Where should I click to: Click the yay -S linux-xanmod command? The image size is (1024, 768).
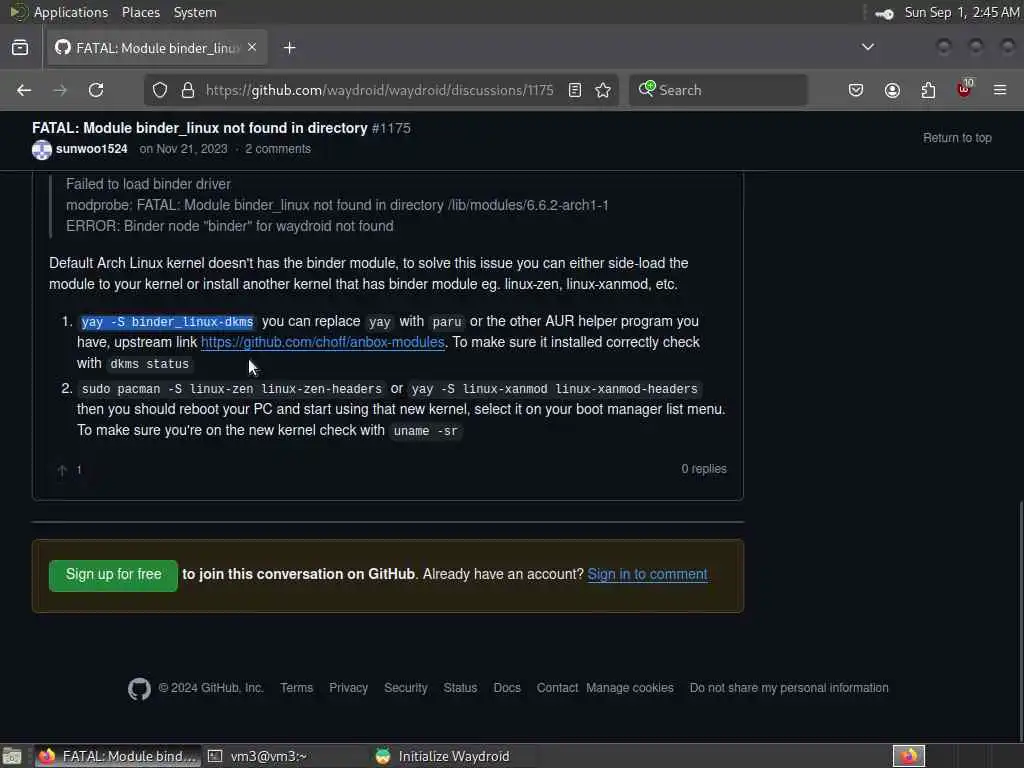pos(554,389)
